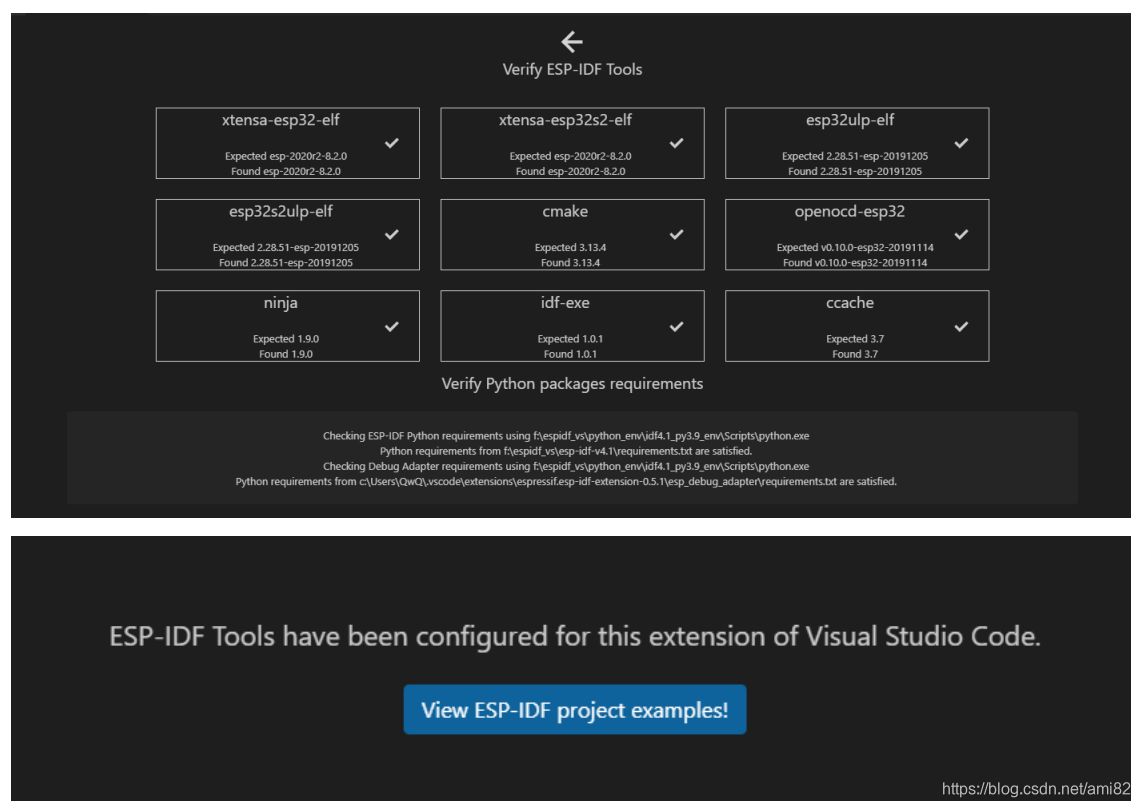Viewport: 1141px width, 808px height.
Task: Click the esp-idf-v4.1 requirements.txt satisfied line
Action: [x=566, y=451]
